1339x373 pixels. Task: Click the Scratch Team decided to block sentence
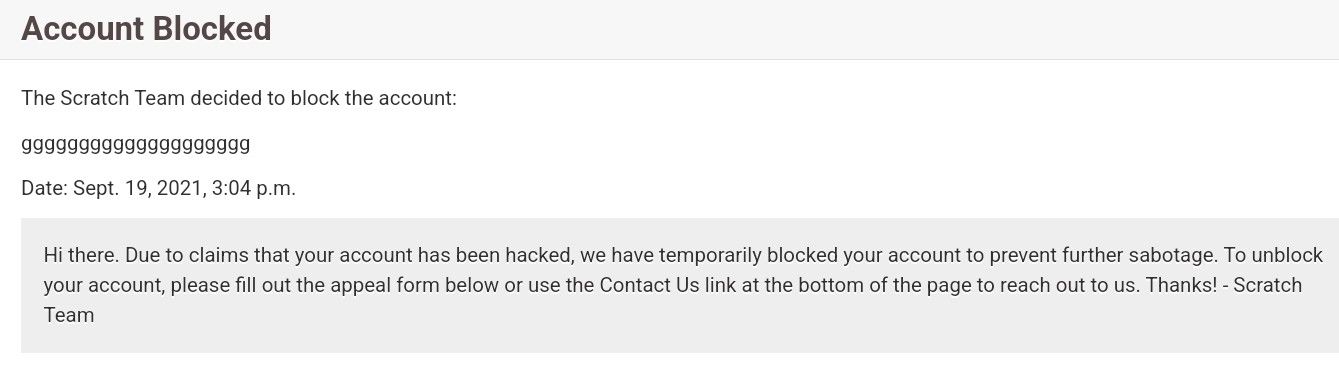(239, 99)
